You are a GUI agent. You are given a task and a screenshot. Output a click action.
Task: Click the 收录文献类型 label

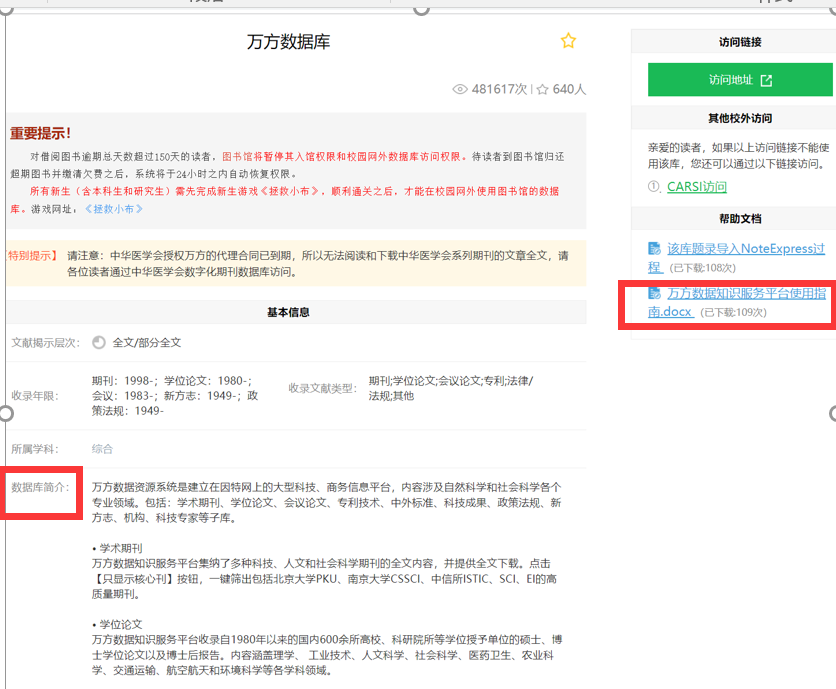323,388
